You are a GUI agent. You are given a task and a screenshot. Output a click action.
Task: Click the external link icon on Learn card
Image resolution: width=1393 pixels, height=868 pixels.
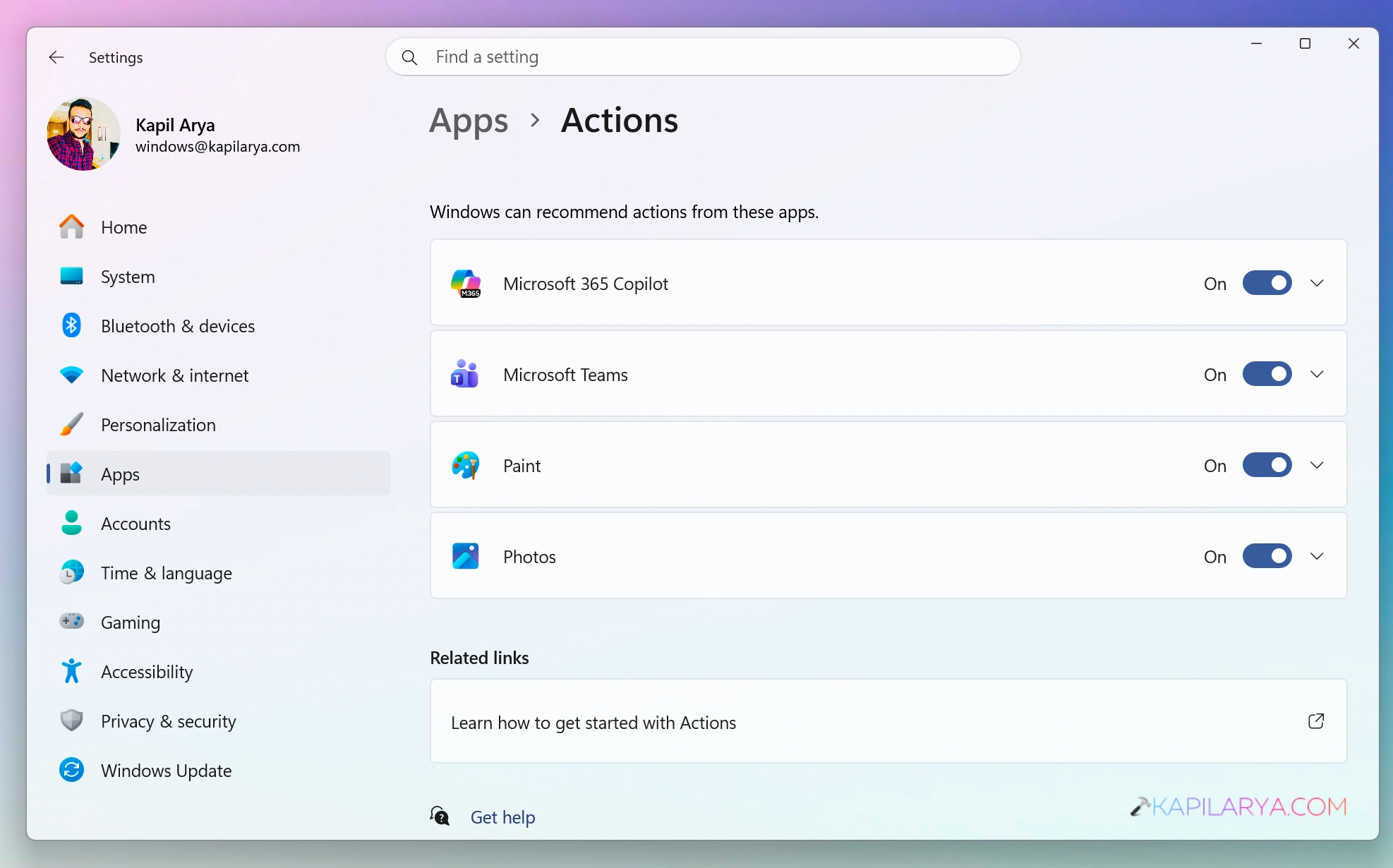click(x=1316, y=721)
